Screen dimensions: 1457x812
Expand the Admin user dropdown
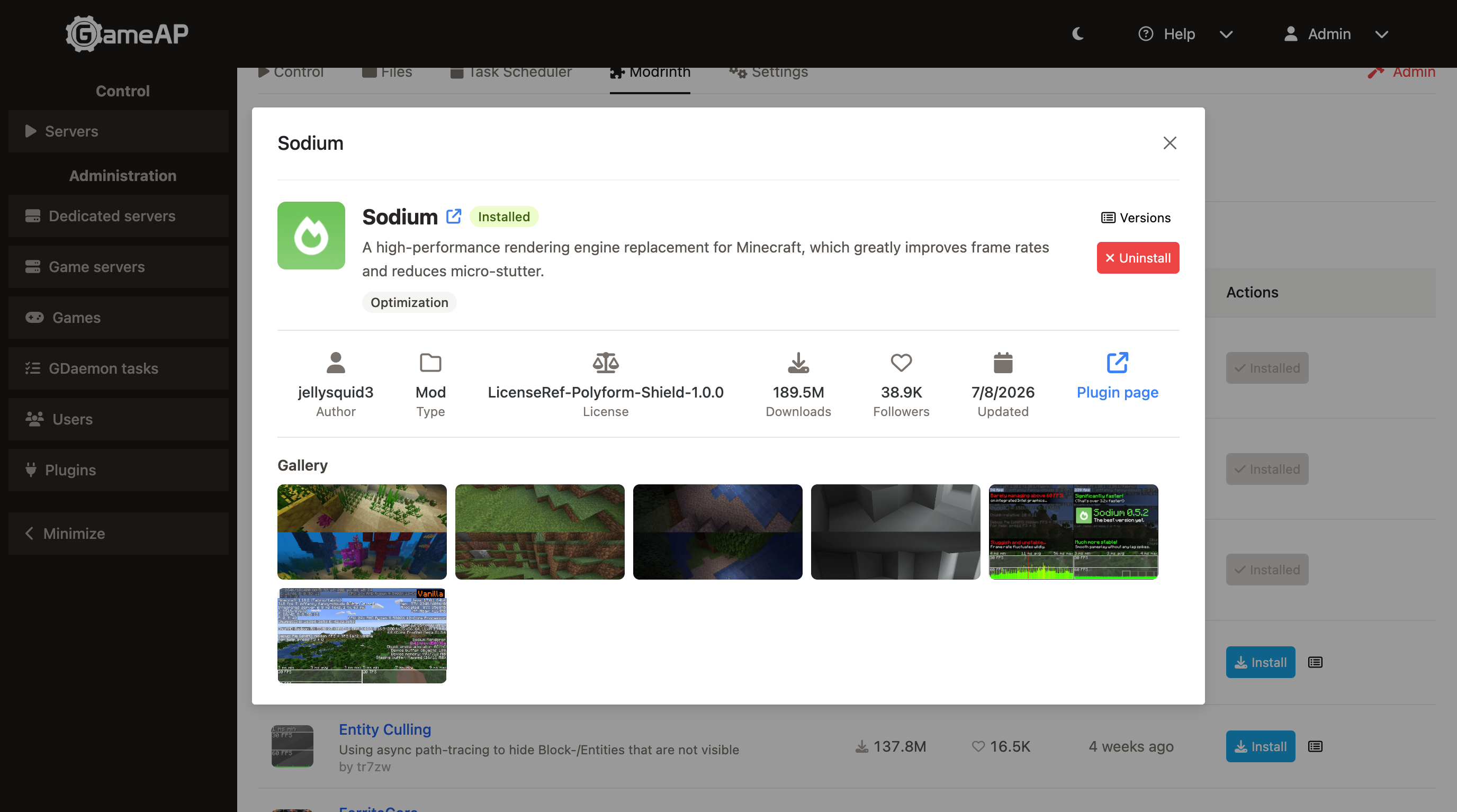1335,34
